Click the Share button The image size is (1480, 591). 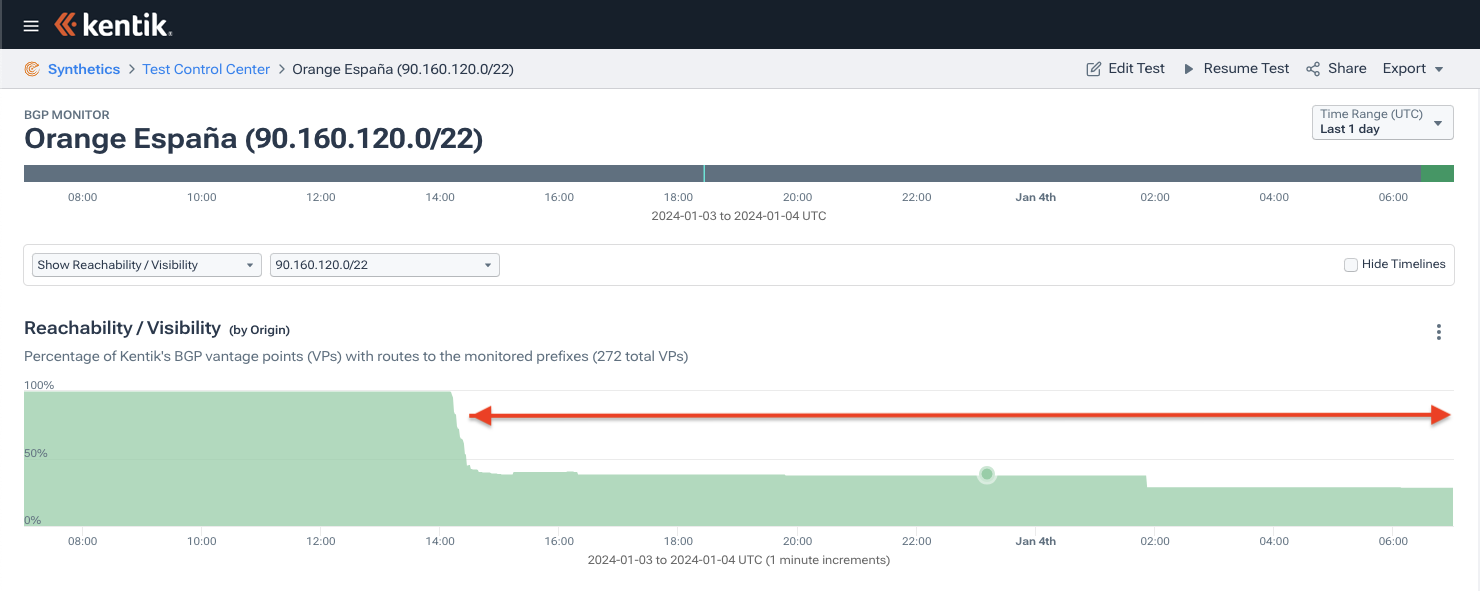coord(1336,69)
